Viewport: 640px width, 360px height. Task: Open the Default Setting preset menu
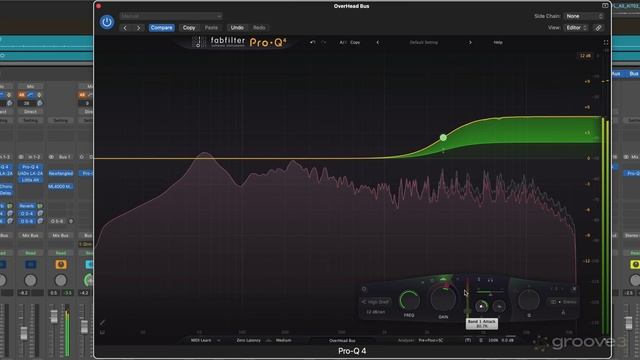(x=424, y=42)
